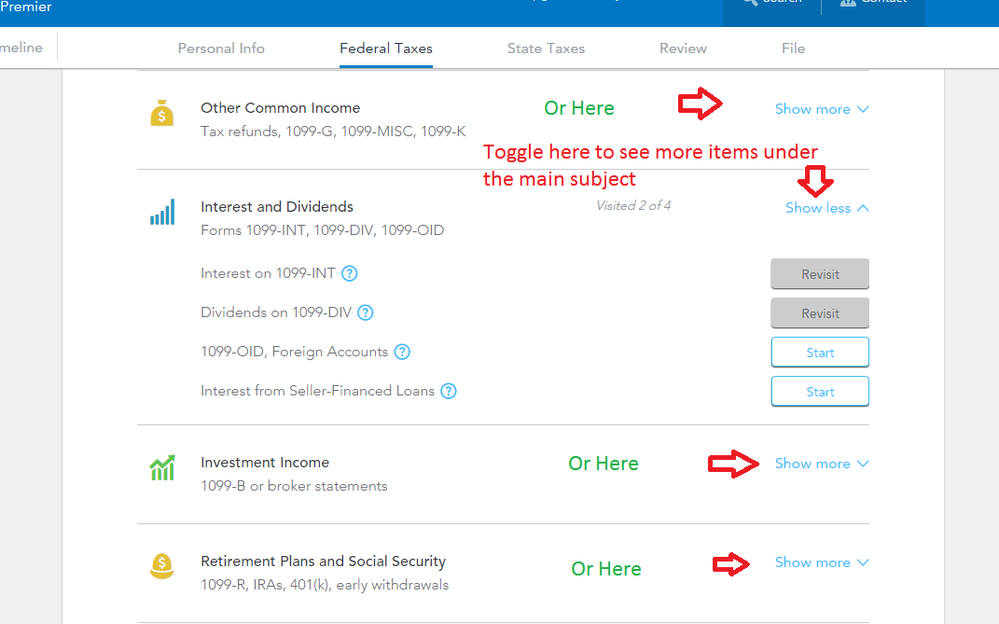Expand Retirement Plans and Social Security section
Screen dimensions: 999x624
[x=821, y=562]
